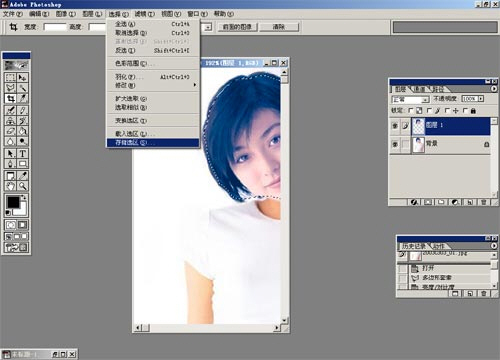
Task: Switch to the 通道 tab
Action: [x=420, y=89]
